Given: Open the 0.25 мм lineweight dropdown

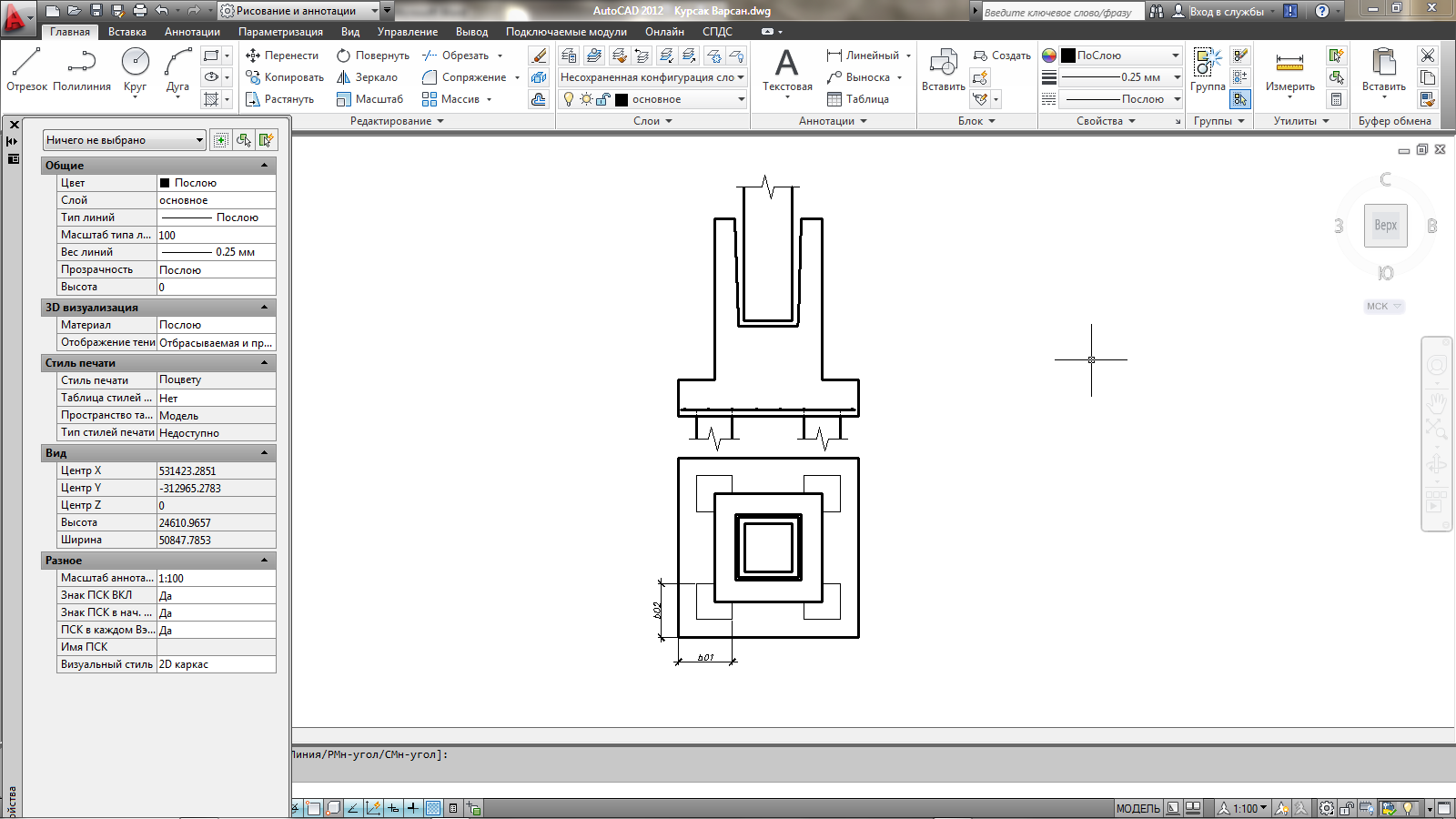Looking at the screenshot, I should coord(1120,77).
